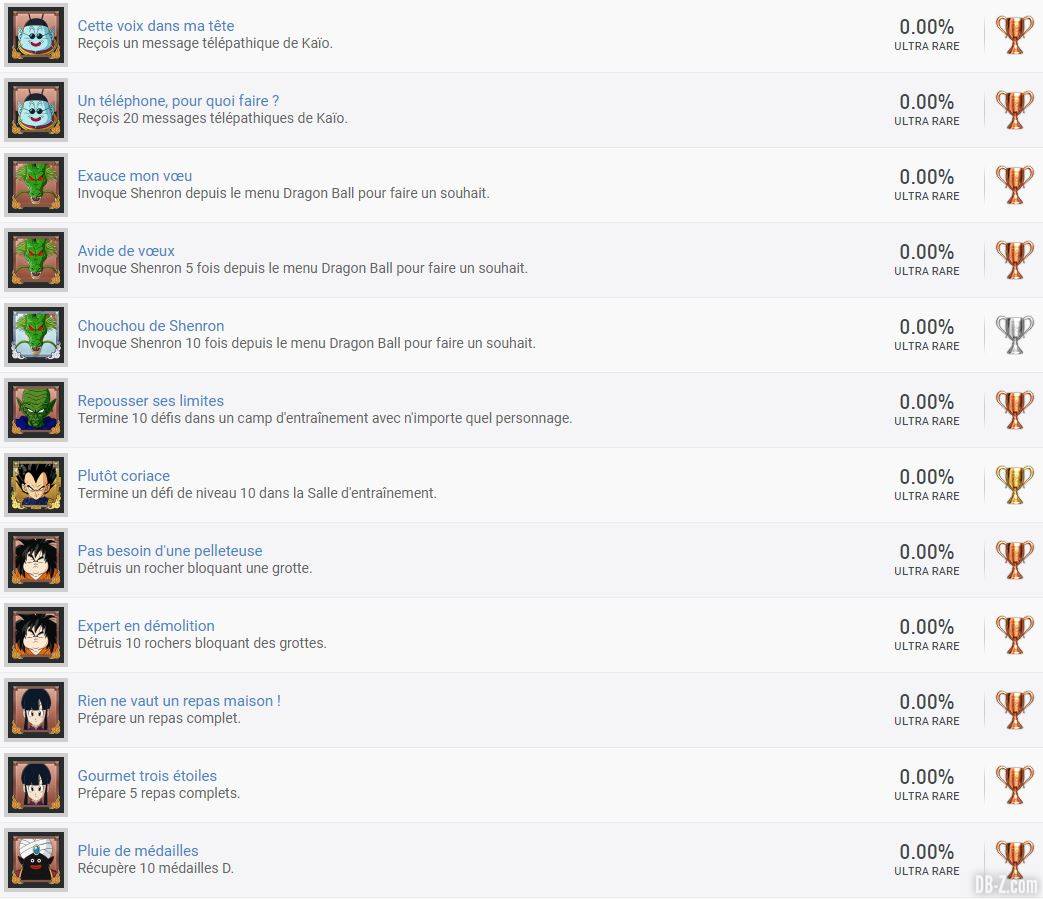Open the Exauce mon vœu trophy link
This screenshot has width=1043, height=899.
tap(134, 176)
